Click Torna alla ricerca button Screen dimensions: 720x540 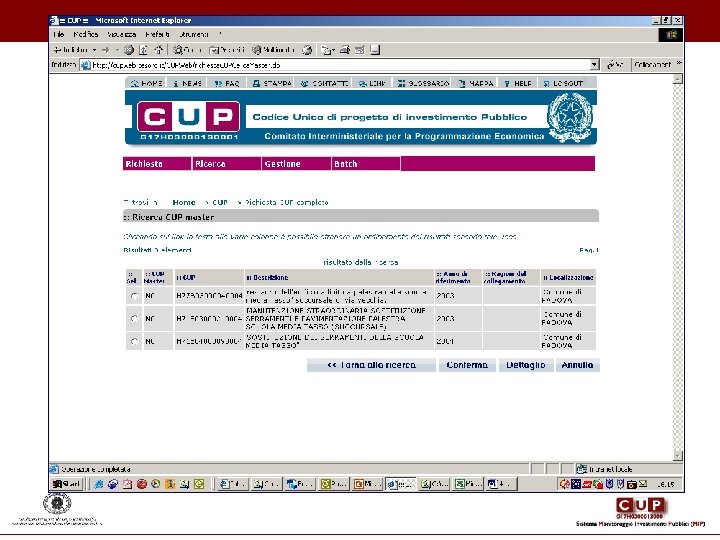click(371, 365)
